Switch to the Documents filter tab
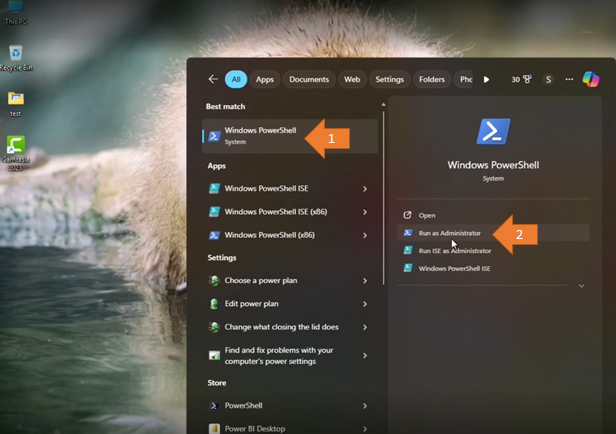616x434 pixels. 309,79
